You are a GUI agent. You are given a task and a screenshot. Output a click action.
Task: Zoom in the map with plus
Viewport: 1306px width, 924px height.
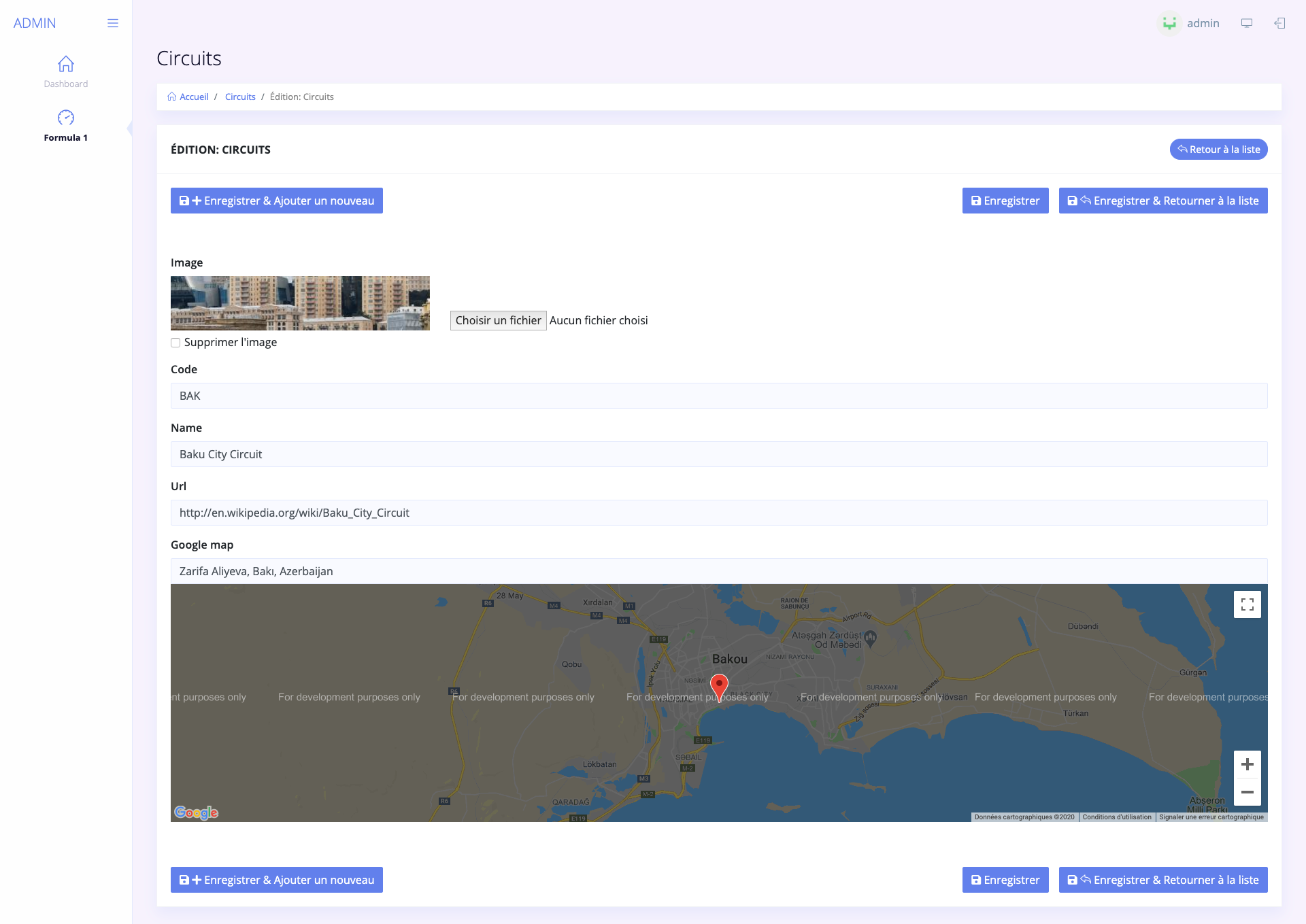(x=1247, y=764)
